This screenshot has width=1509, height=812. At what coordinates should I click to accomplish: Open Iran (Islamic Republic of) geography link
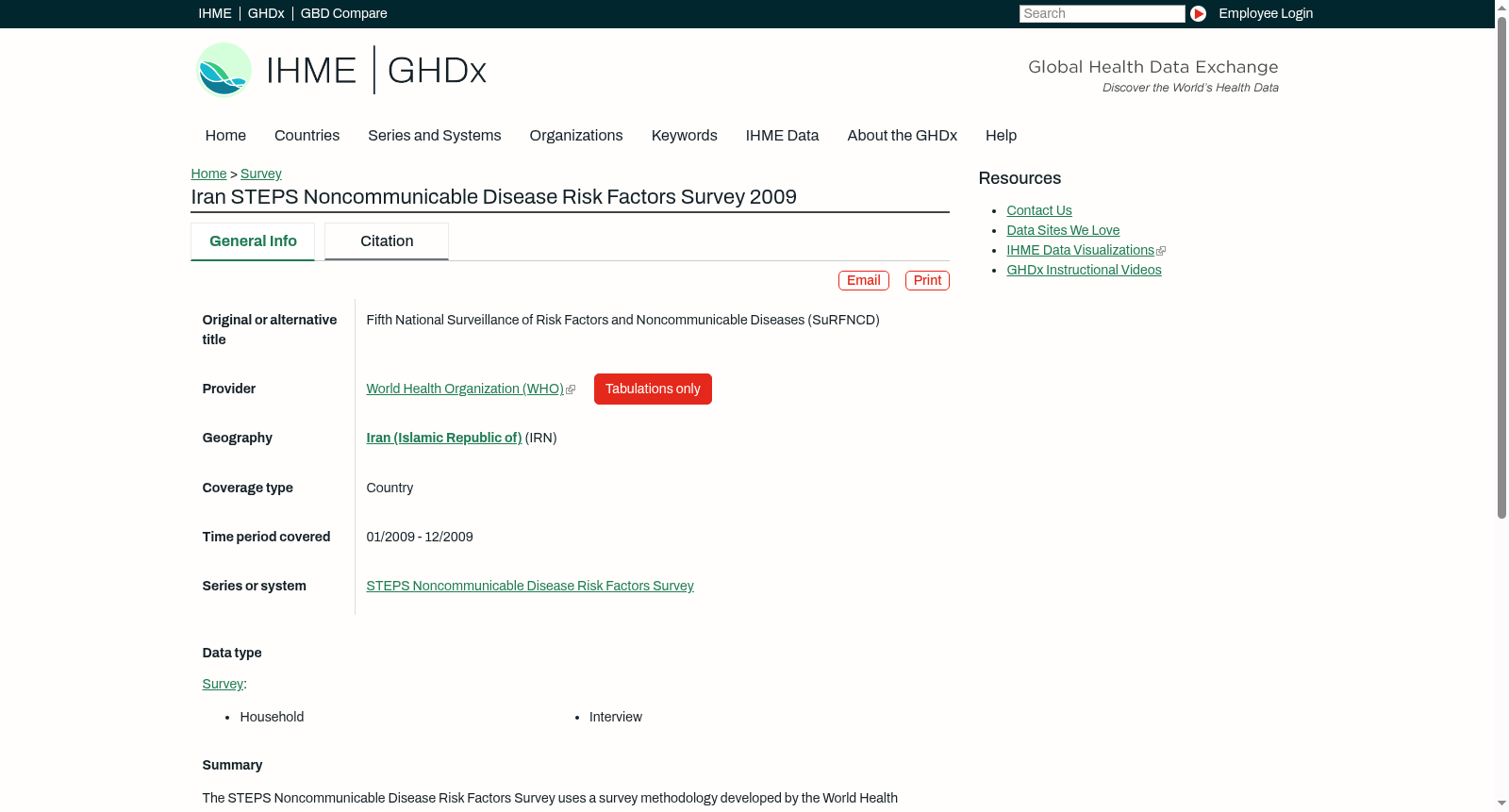[x=443, y=439]
